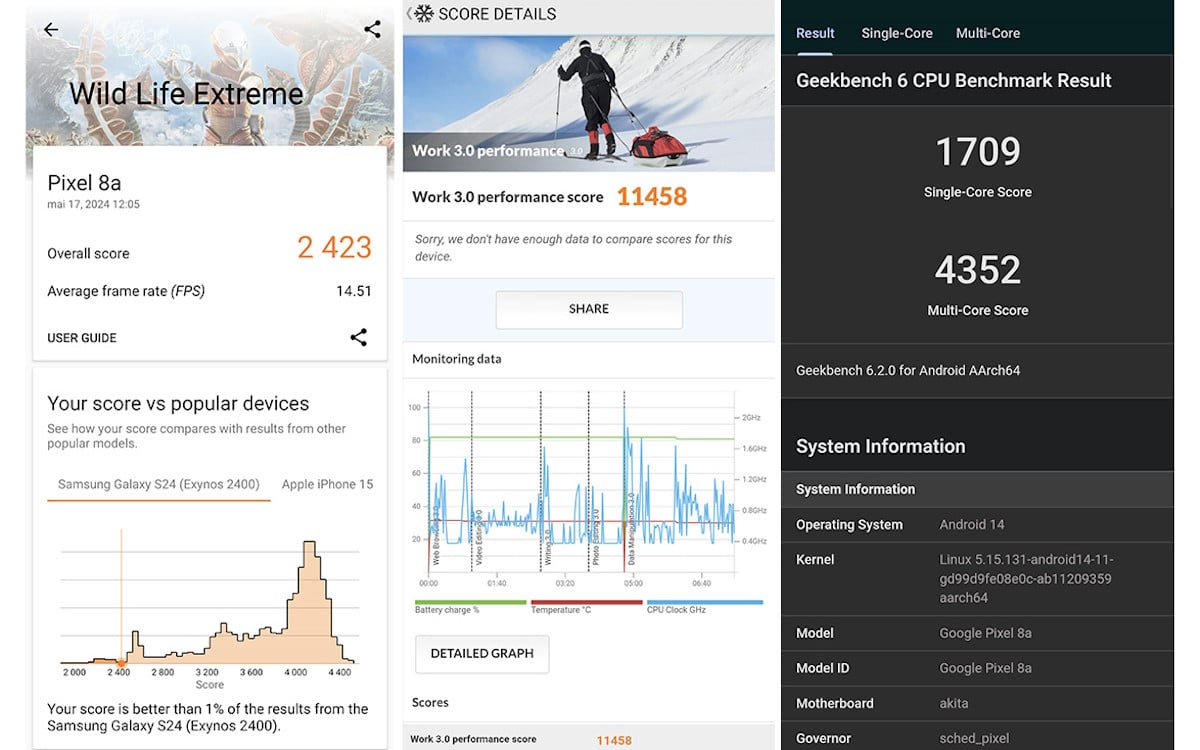Click the Linux 5.15.131 kernel version value

[x=1026, y=579]
